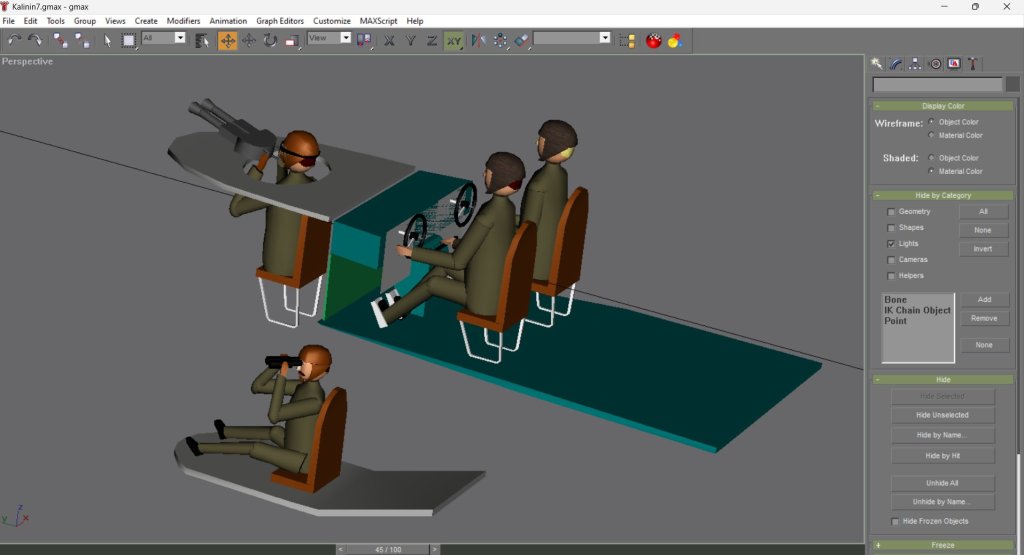The width and height of the screenshot is (1024, 555).
Task: Expand the Freeze rollout
Action: (943, 546)
